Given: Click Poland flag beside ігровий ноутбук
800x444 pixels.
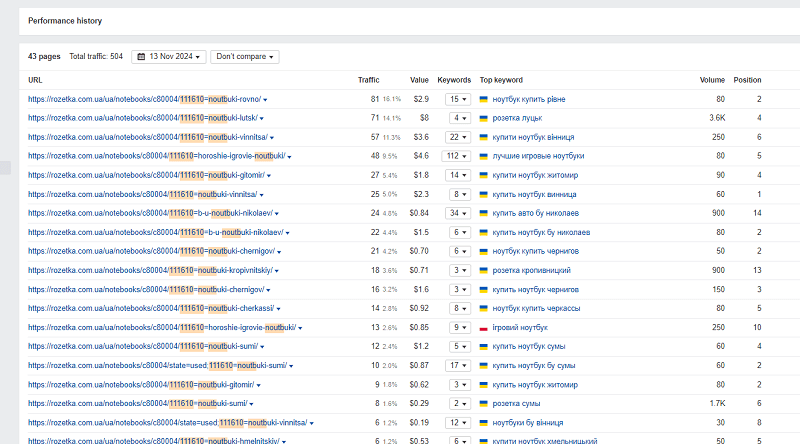Looking at the screenshot, I should 484,328.
